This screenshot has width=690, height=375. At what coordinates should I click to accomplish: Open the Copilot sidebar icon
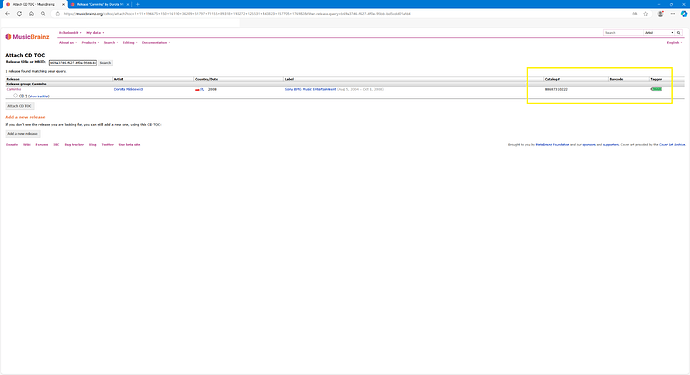pos(684,14)
